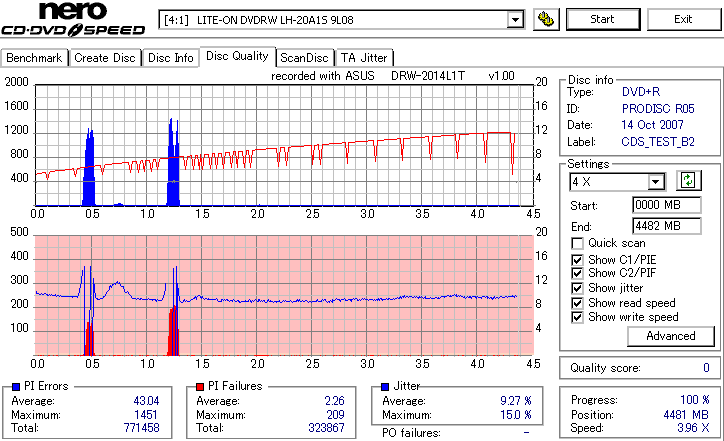Click the Advanced settings button
This screenshot has width=724, height=441.
coord(670,336)
